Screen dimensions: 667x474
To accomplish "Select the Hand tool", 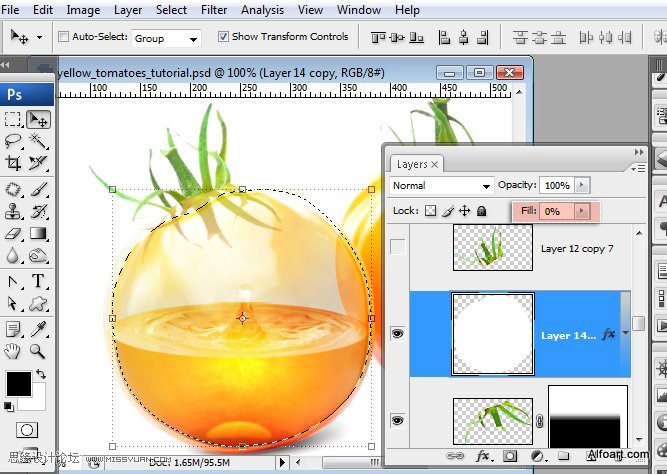I will (x=13, y=351).
